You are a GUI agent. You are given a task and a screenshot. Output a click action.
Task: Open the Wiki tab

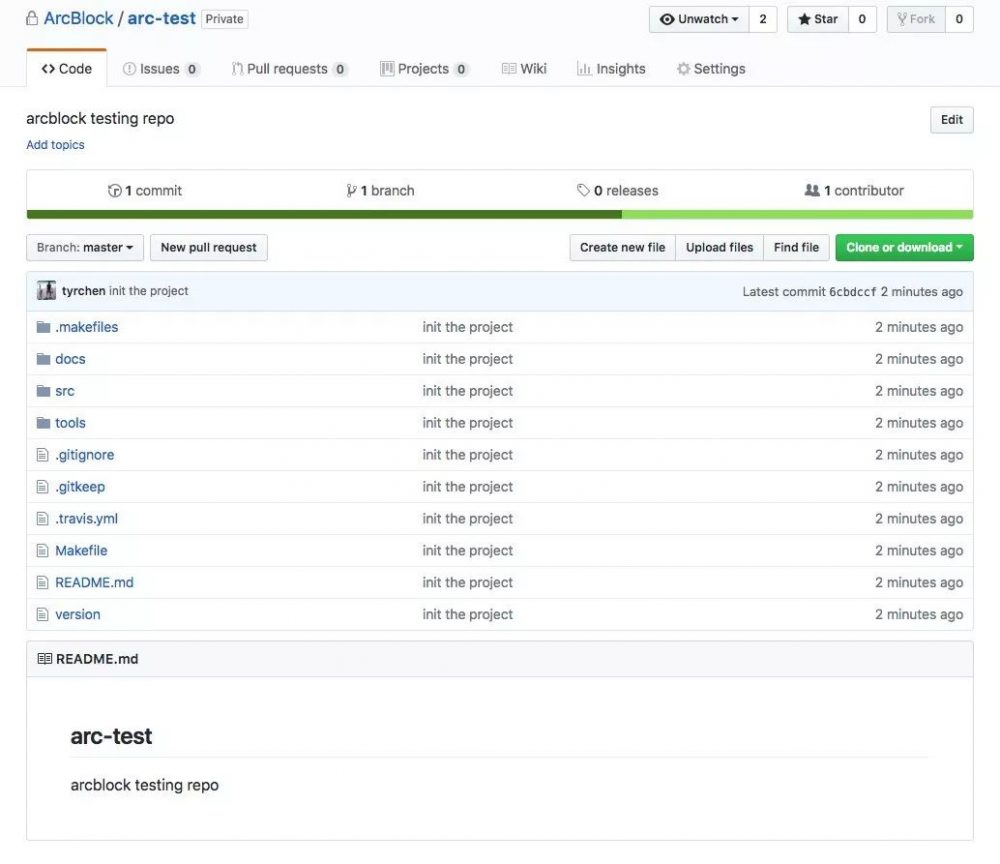click(x=524, y=69)
